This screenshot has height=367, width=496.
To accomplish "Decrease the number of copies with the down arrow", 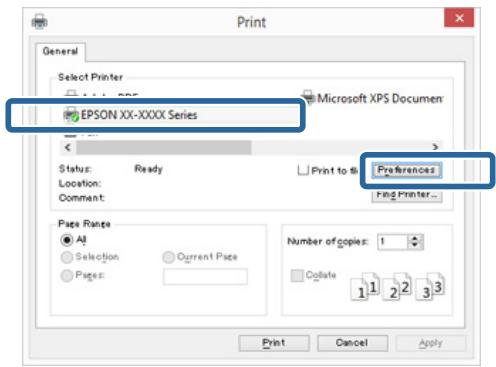I will [x=415, y=245].
